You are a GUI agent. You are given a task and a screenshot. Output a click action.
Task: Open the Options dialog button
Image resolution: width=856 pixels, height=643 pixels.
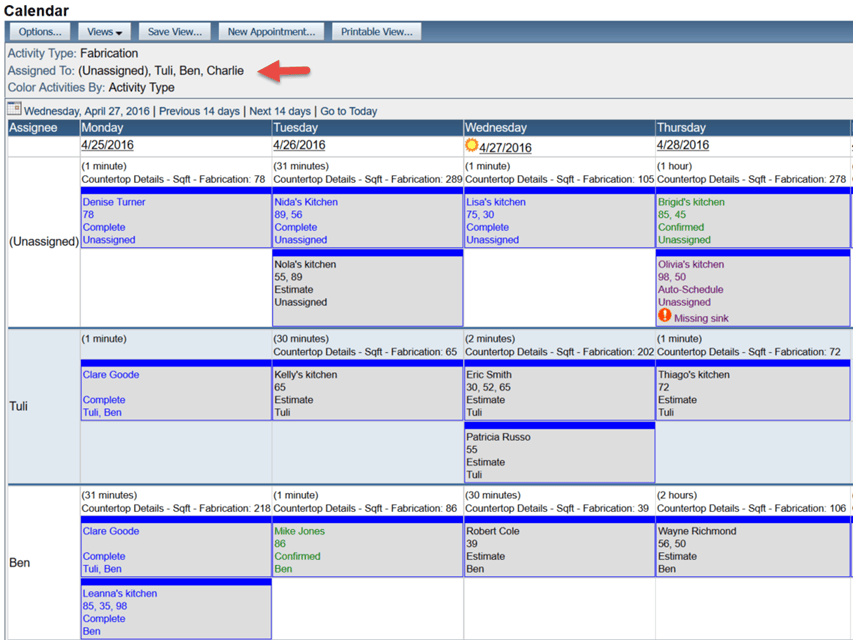[40, 32]
